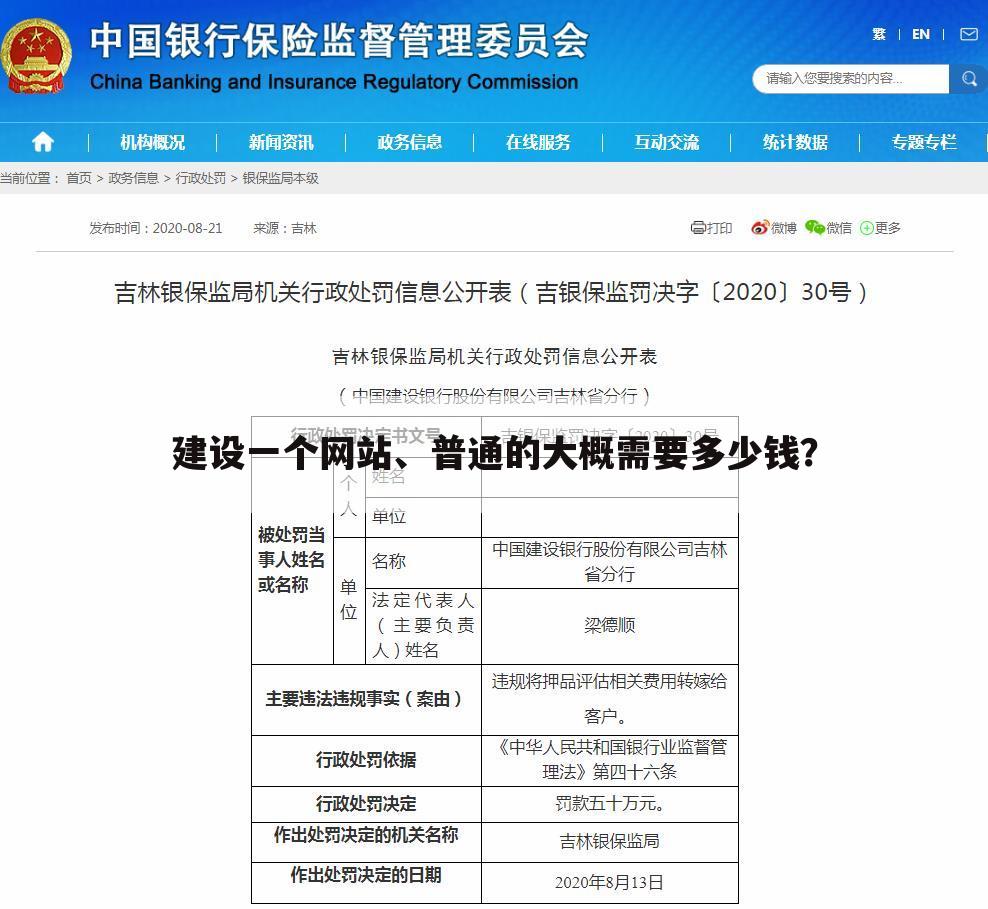
Task: Click the English title China Banking and Insurance
Action: [334, 82]
